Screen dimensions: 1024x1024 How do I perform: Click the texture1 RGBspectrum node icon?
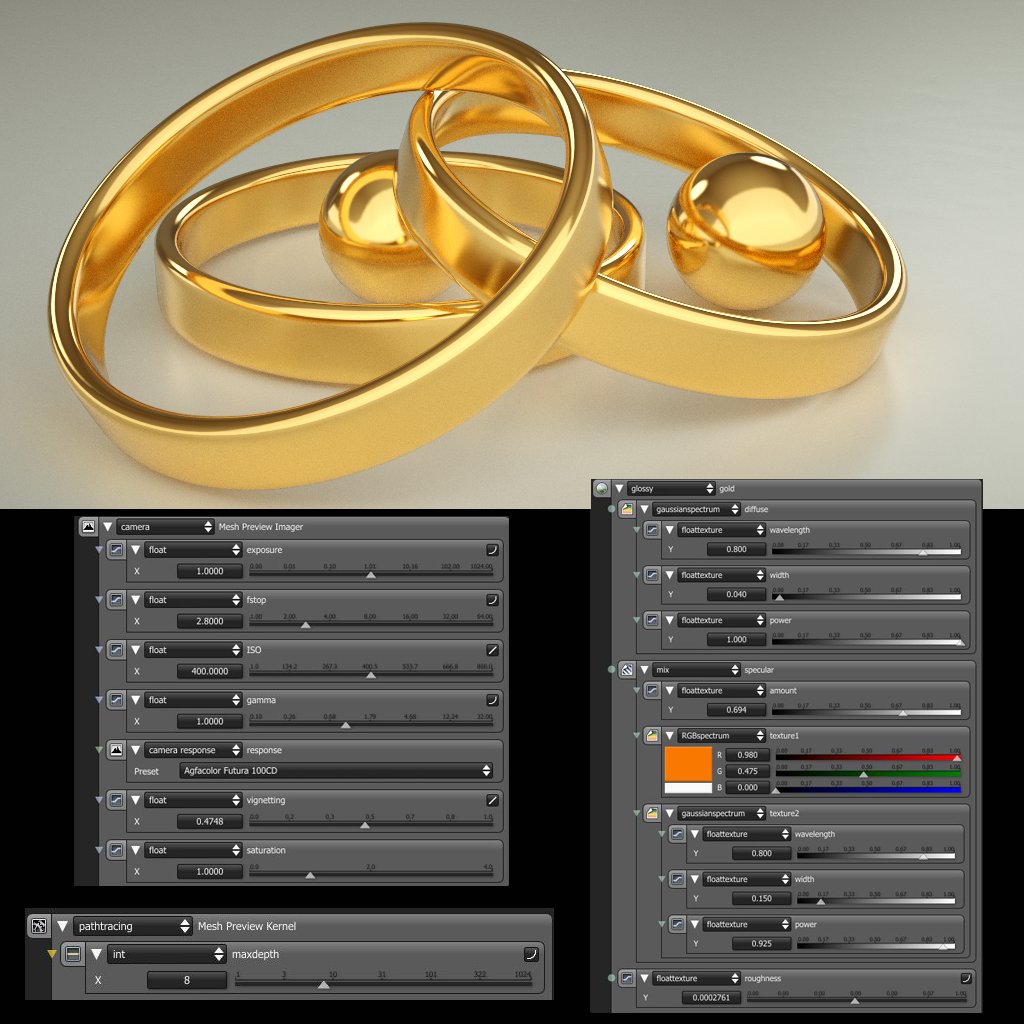coord(652,736)
